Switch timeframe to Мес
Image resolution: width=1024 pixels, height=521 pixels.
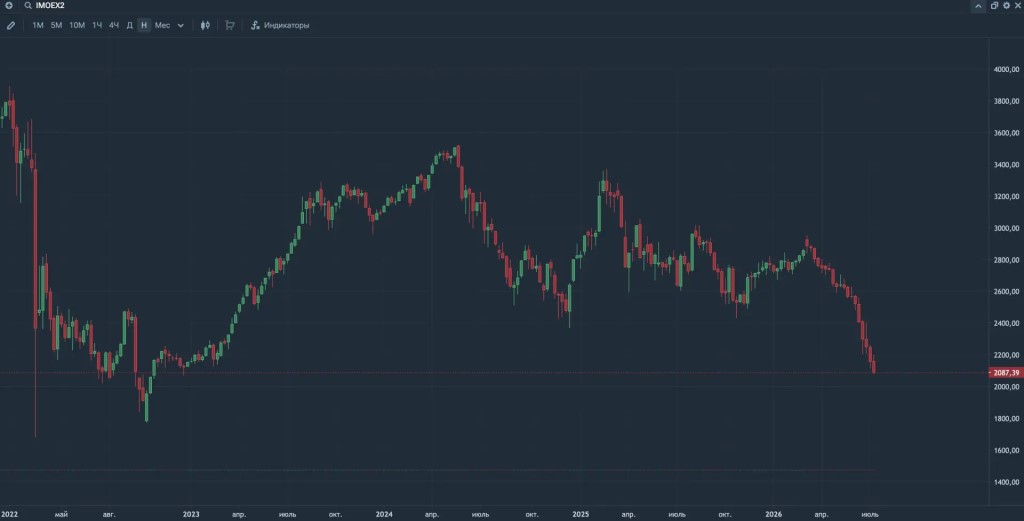point(162,25)
